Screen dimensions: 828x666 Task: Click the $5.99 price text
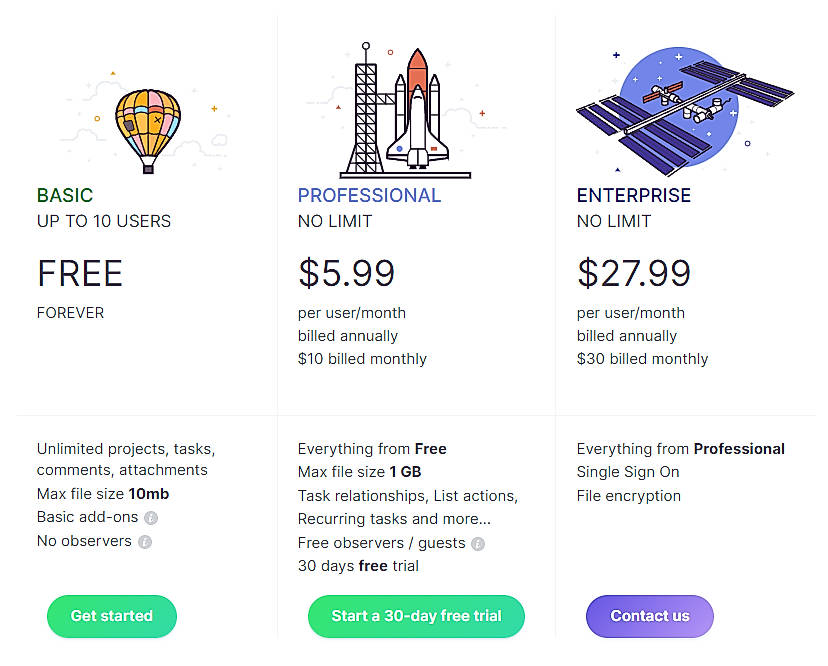click(x=345, y=273)
